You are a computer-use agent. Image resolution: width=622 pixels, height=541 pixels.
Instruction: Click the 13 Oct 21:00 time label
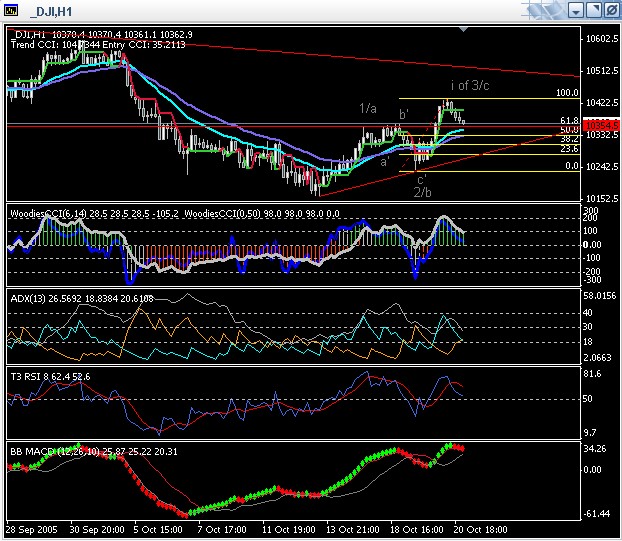point(353,529)
